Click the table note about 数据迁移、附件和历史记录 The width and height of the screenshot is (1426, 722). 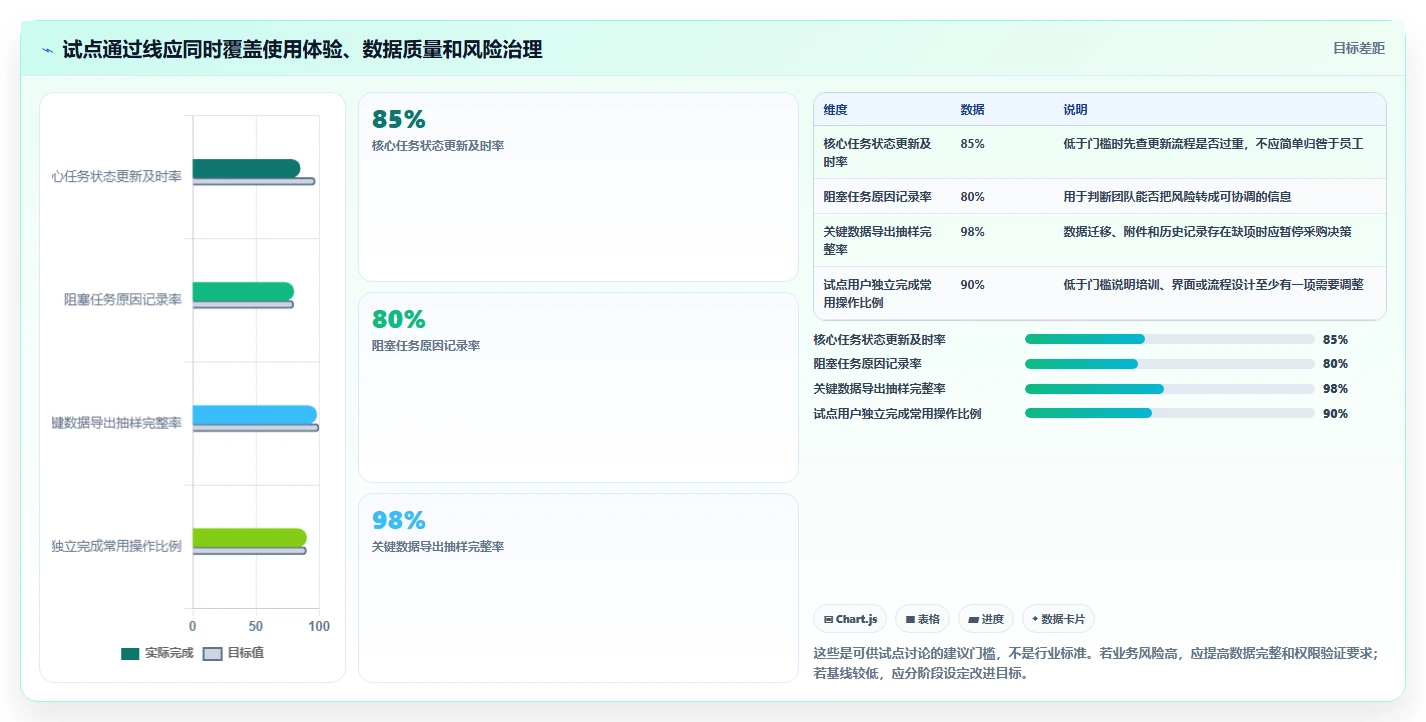(x=1207, y=232)
